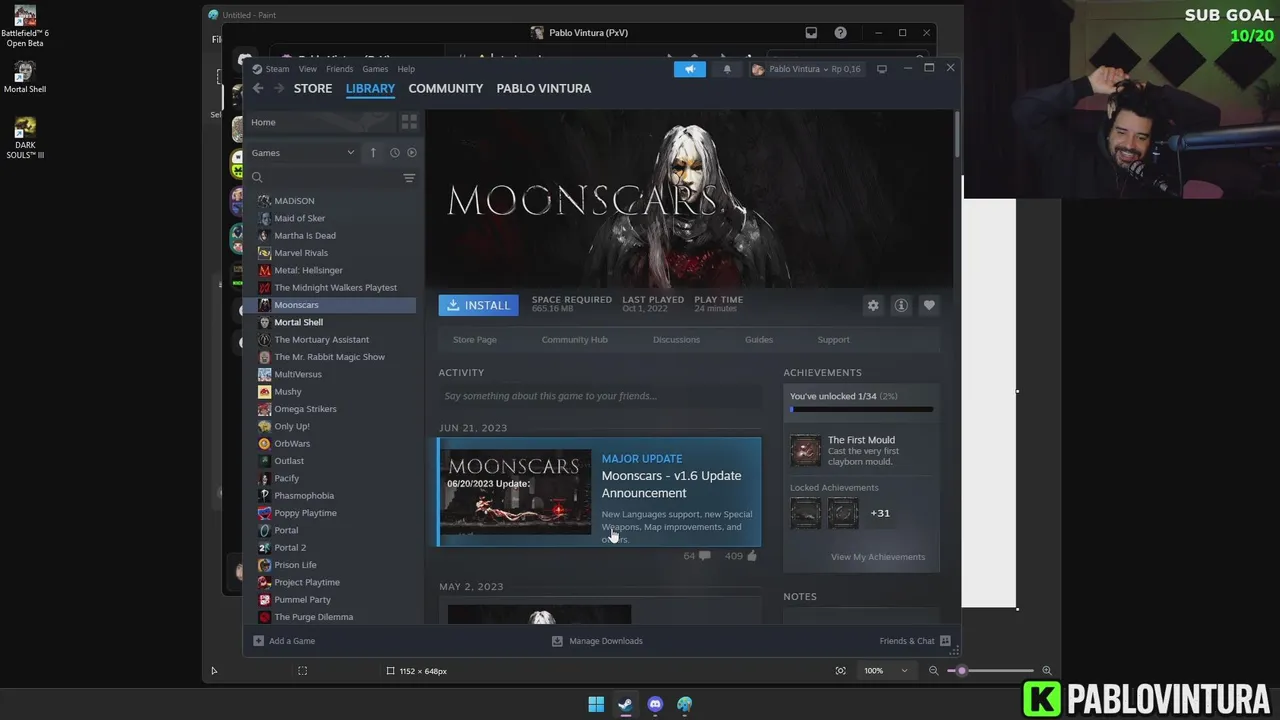
Task: Click the Steam icon in the taskbar
Action: (x=625, y=705)
